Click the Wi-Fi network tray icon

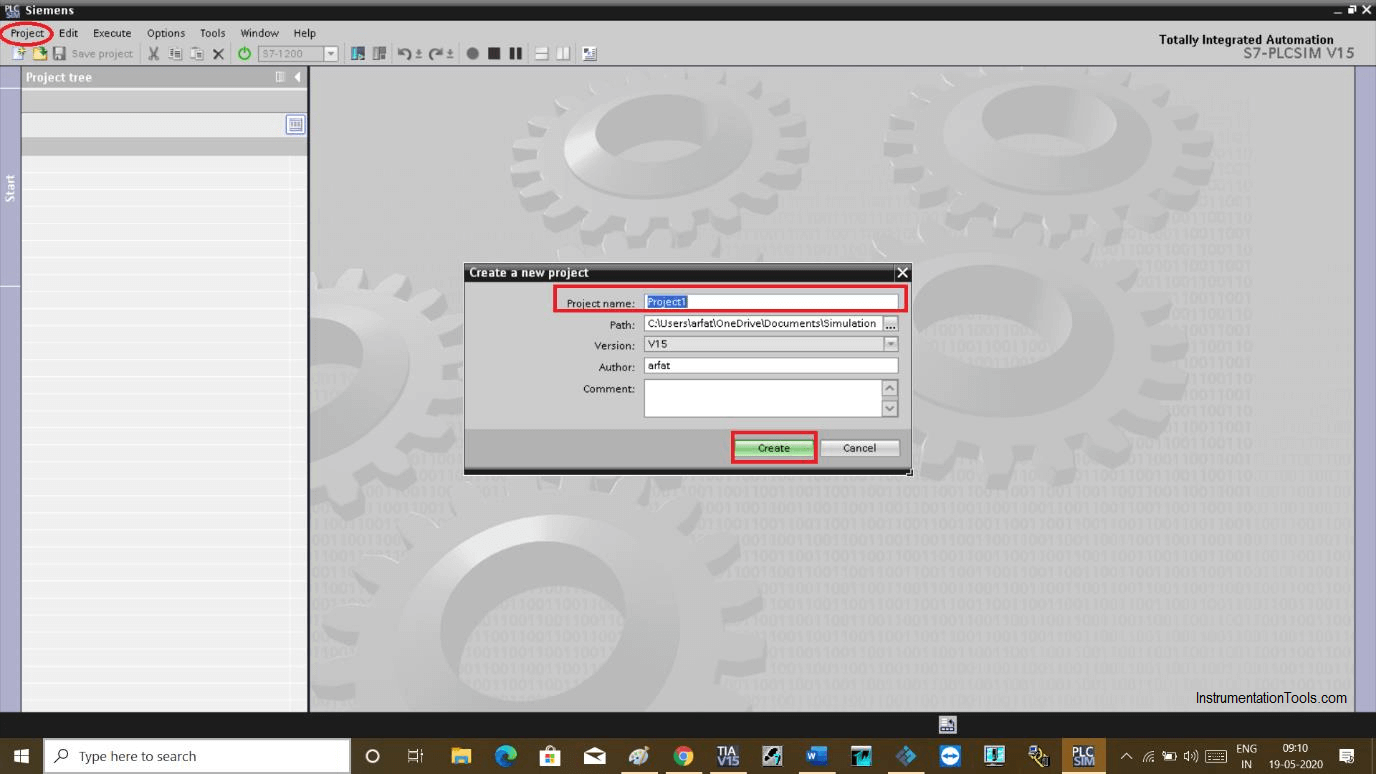tap(1148, 757)
